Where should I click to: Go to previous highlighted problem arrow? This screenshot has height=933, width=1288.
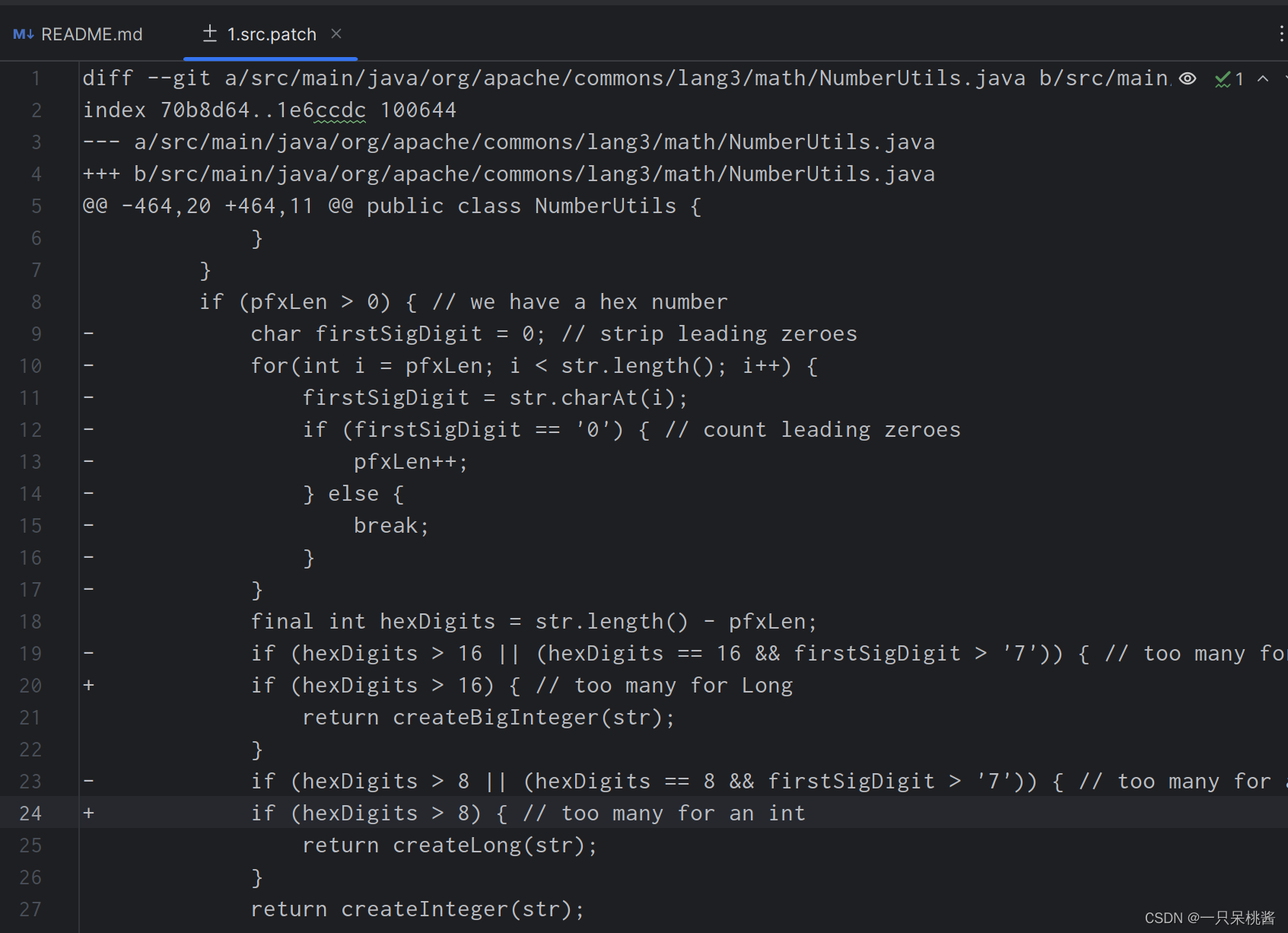pos(1263,78)
